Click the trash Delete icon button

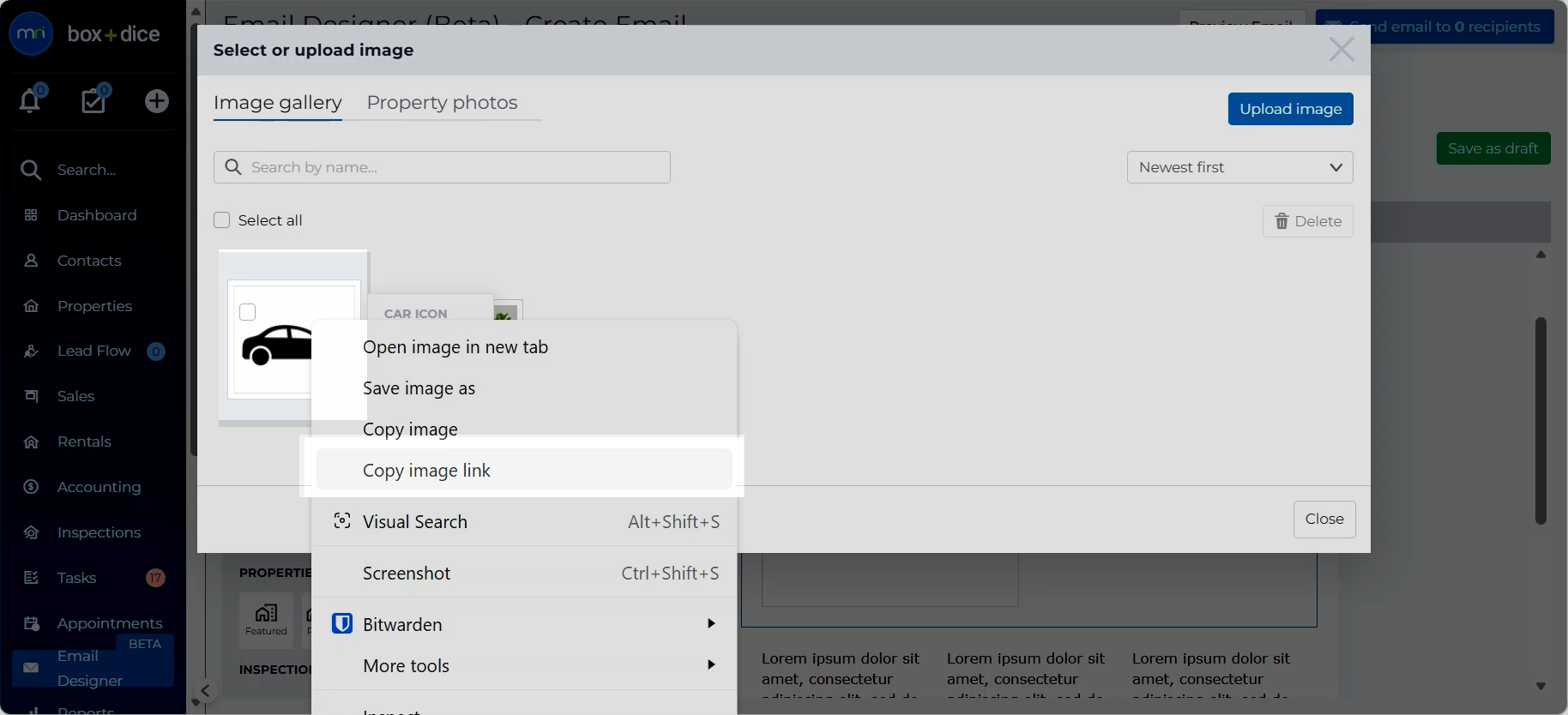pyautogui.click(x=1307, y=221)
